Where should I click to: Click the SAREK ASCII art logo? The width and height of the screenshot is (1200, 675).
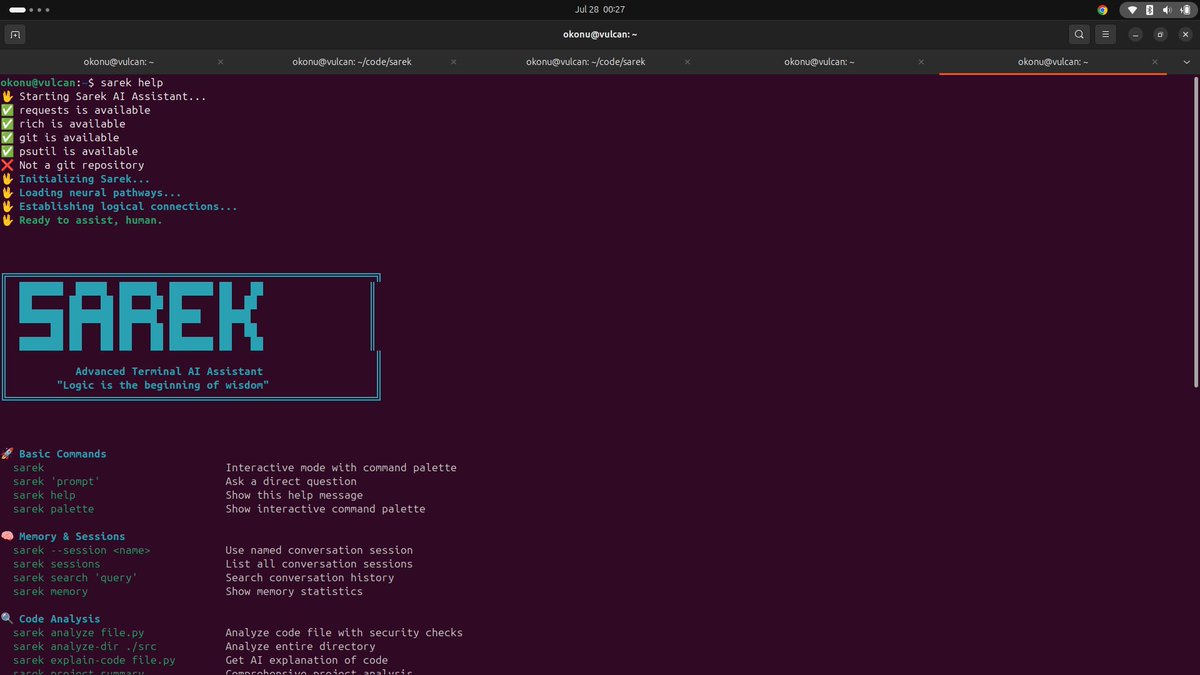click(141, 316)
